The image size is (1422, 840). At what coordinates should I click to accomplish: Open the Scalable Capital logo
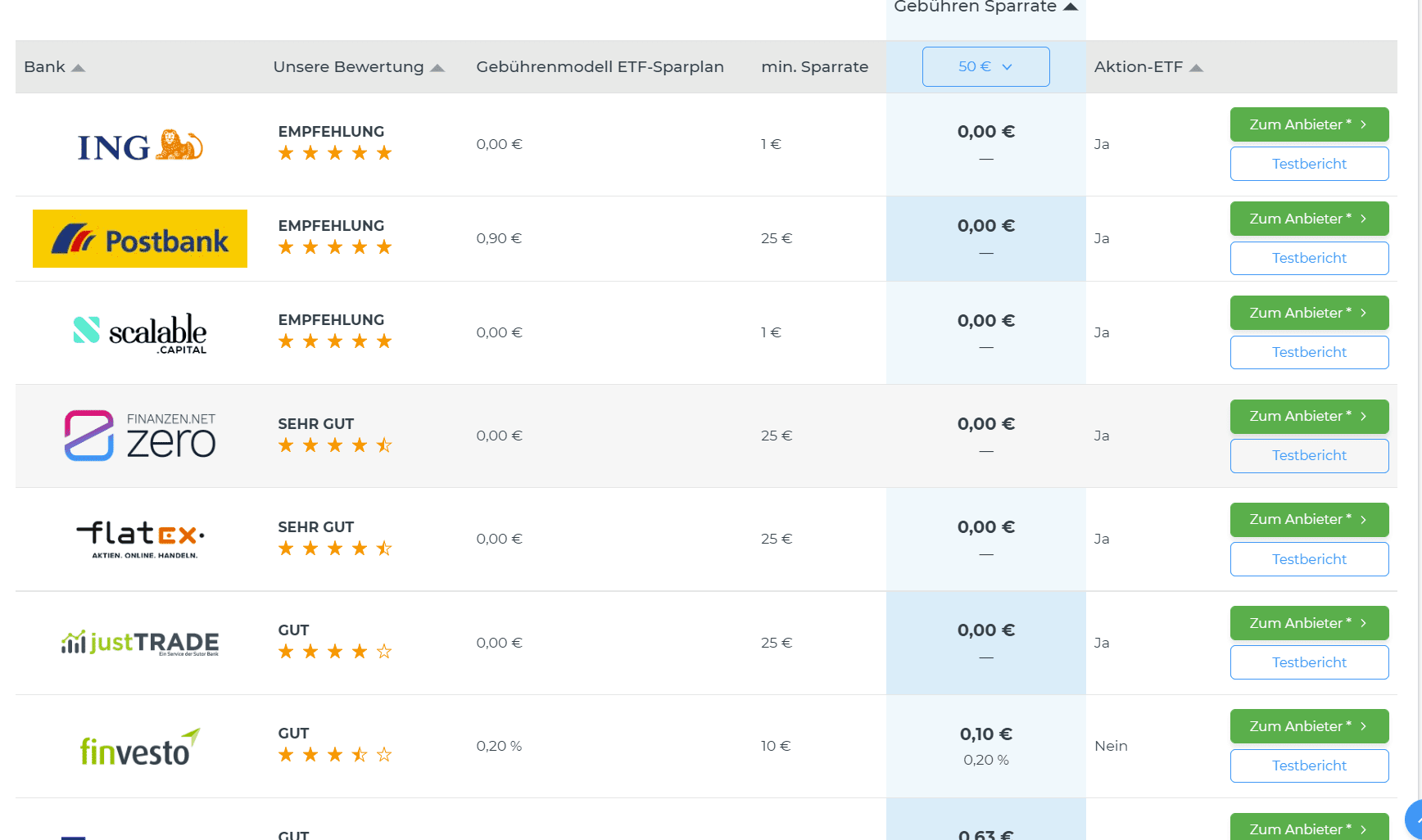140,333
